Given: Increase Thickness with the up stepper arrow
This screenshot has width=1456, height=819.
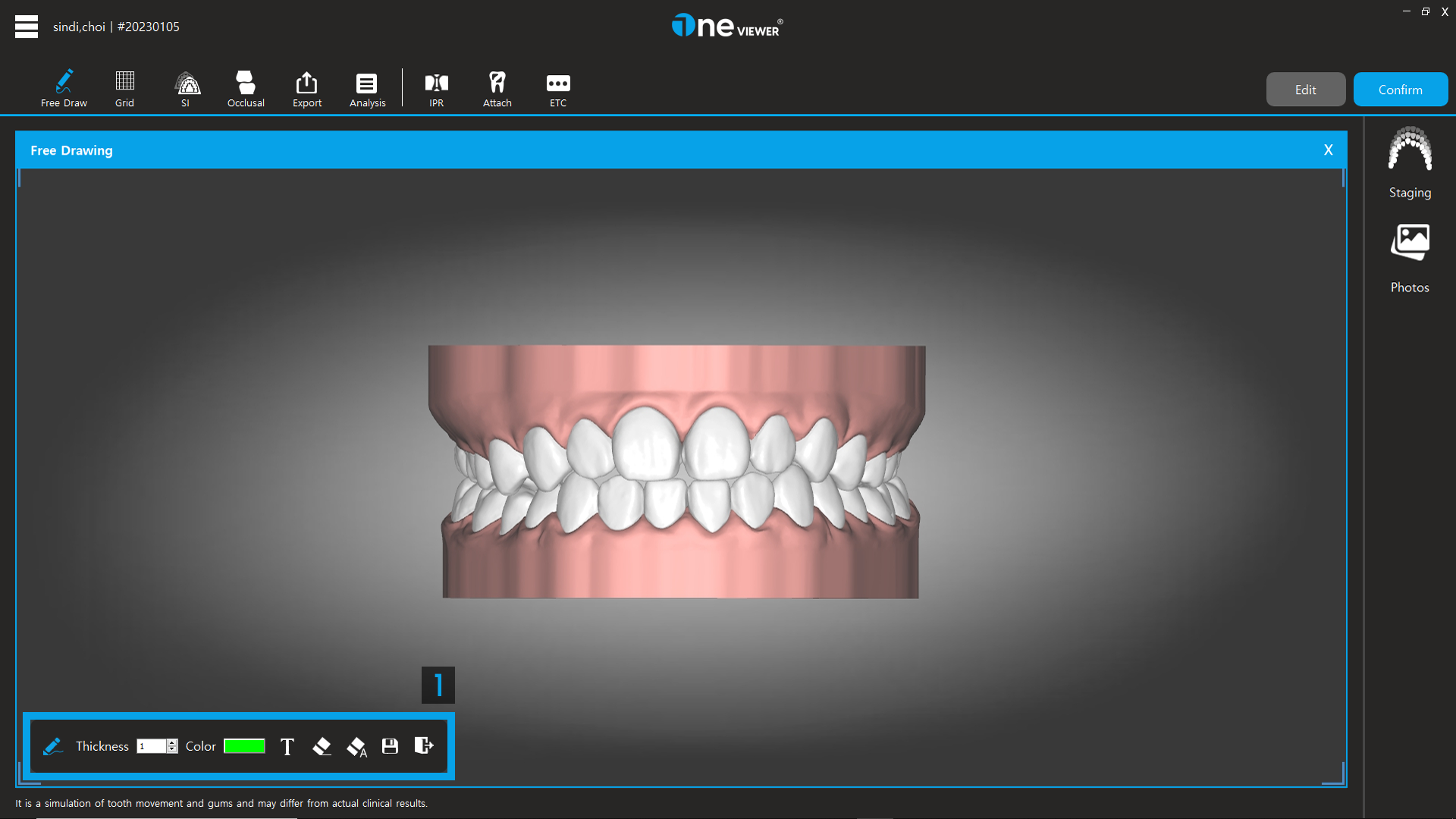Looking at the screenshot, I should [x=172, y=742].
